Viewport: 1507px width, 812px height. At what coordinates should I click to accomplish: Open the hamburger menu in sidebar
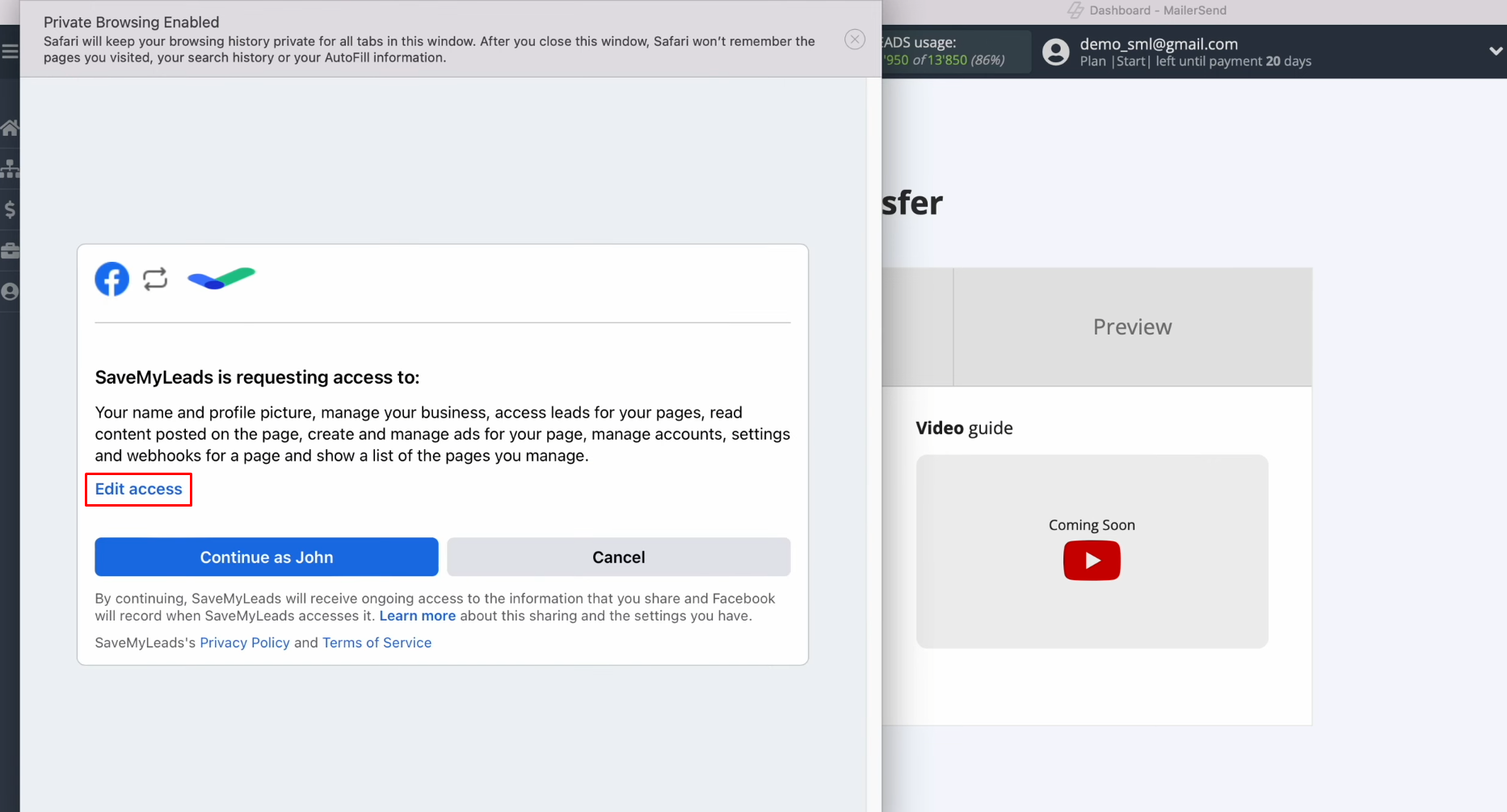[10, 52]
